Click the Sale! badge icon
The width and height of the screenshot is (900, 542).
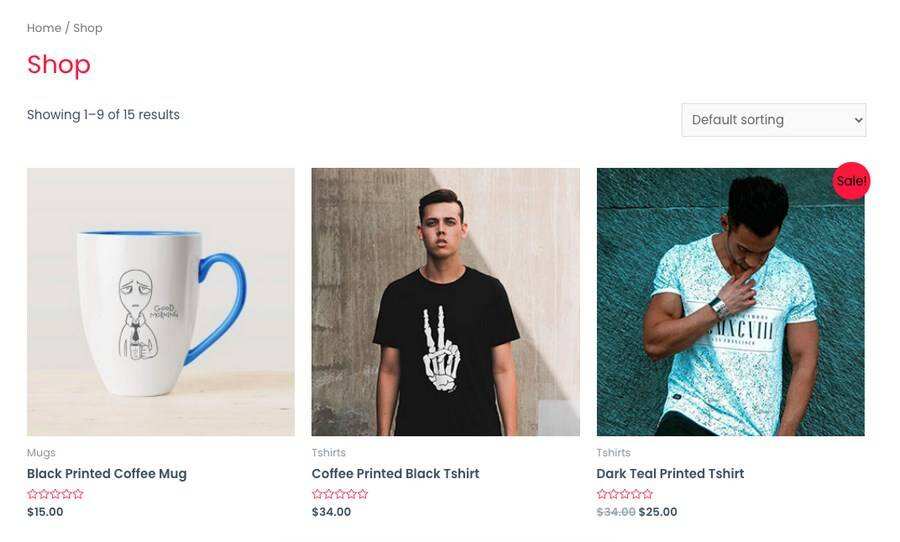[x=851, y=181]
